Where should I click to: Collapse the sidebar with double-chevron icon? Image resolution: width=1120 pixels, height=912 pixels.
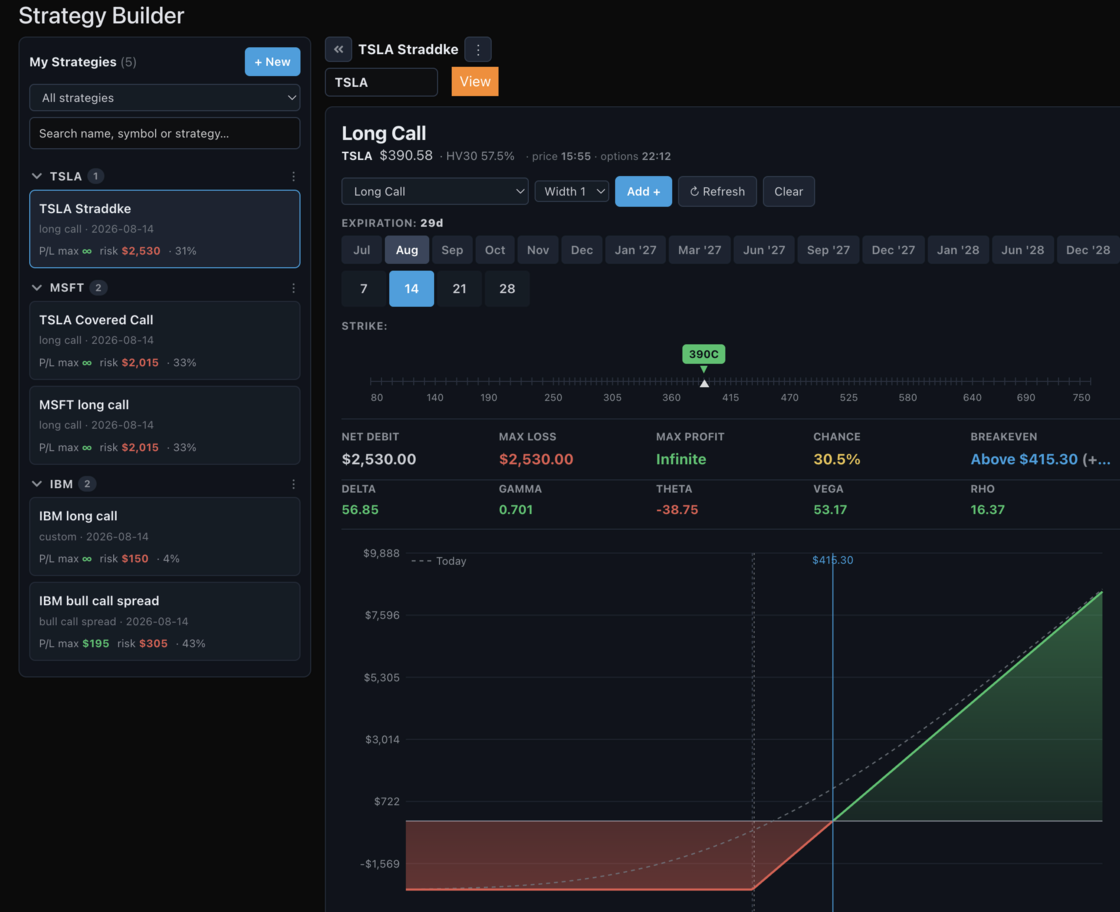coord(339,49)
